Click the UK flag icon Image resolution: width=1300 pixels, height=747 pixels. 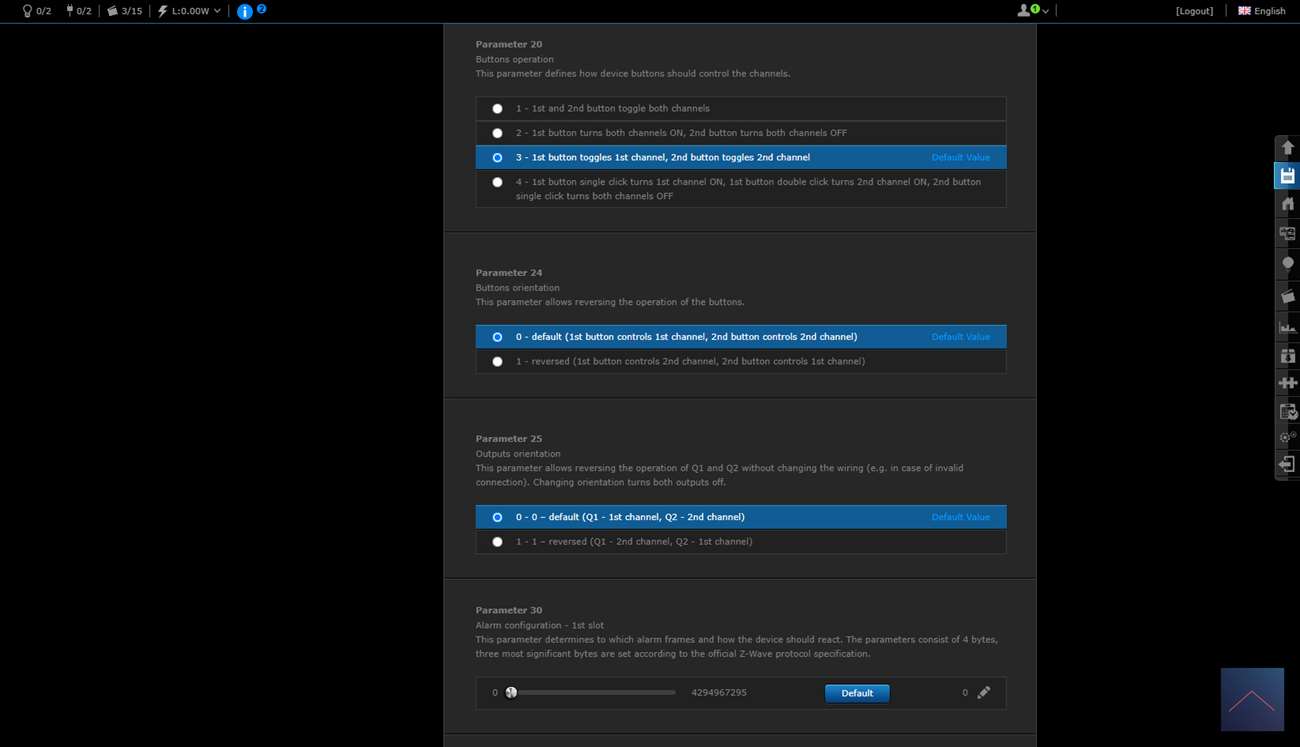point(1244,11)
